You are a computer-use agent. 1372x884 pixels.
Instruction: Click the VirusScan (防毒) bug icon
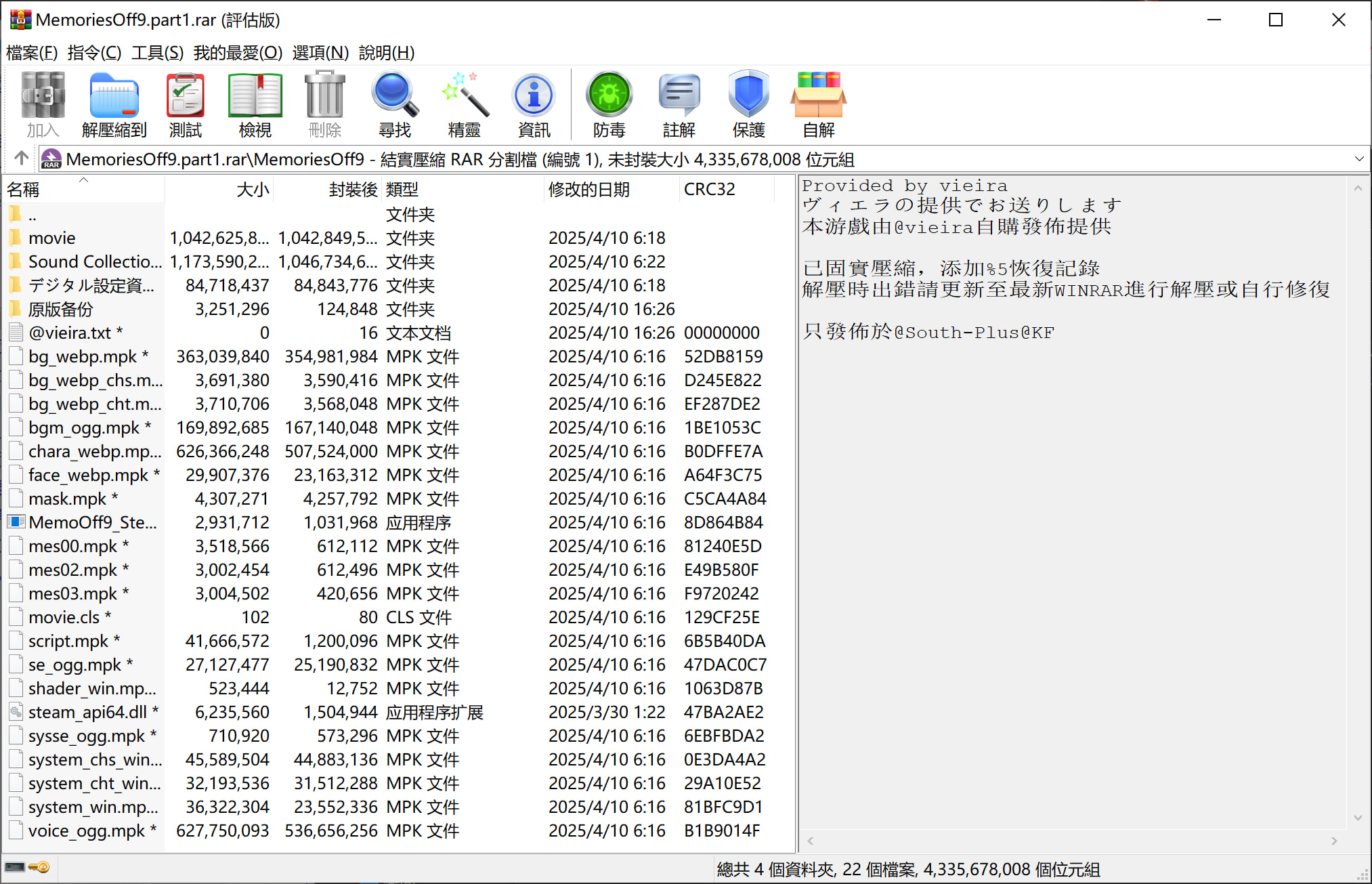pyautogui.click(x=609, y=104)
